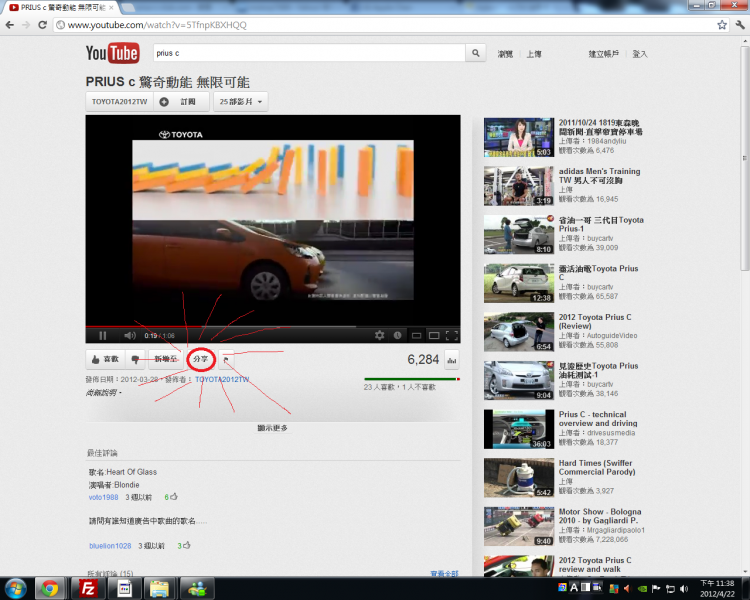Click the YouTube logo
Screen dimensions: 750x600
pyautogui.click(x=112, y=53)
